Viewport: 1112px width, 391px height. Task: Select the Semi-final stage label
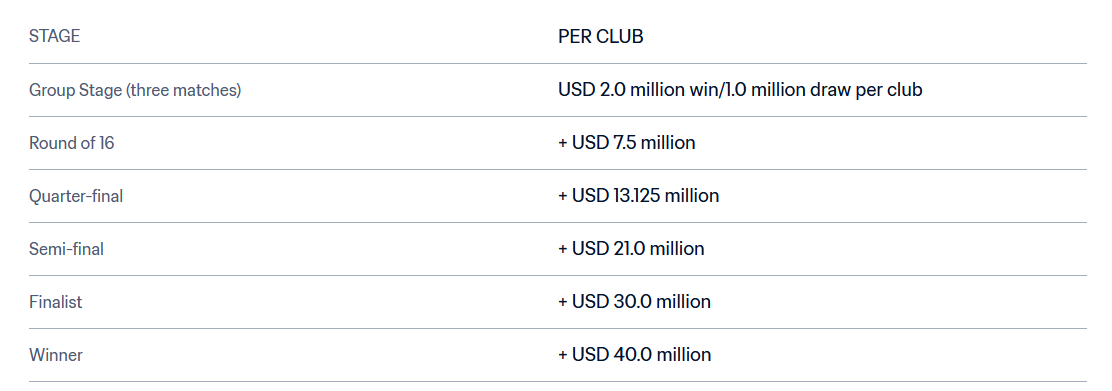click(x=67, y=249)
